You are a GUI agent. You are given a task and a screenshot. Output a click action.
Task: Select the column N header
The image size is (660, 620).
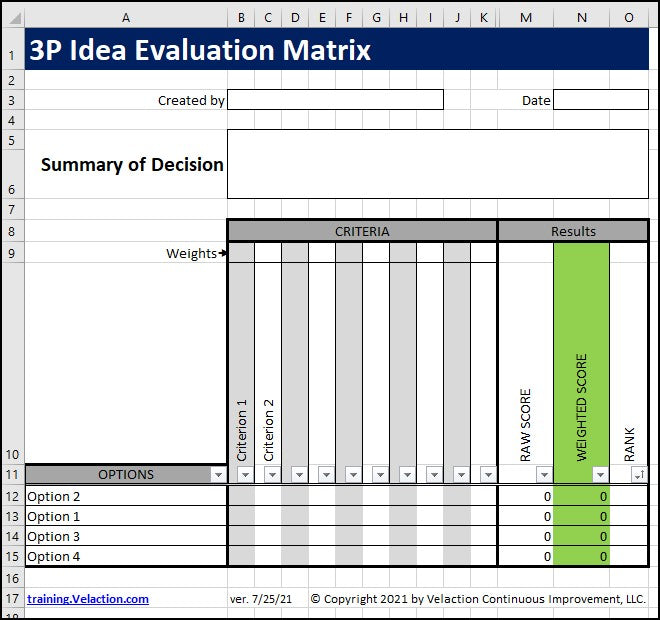581,17
